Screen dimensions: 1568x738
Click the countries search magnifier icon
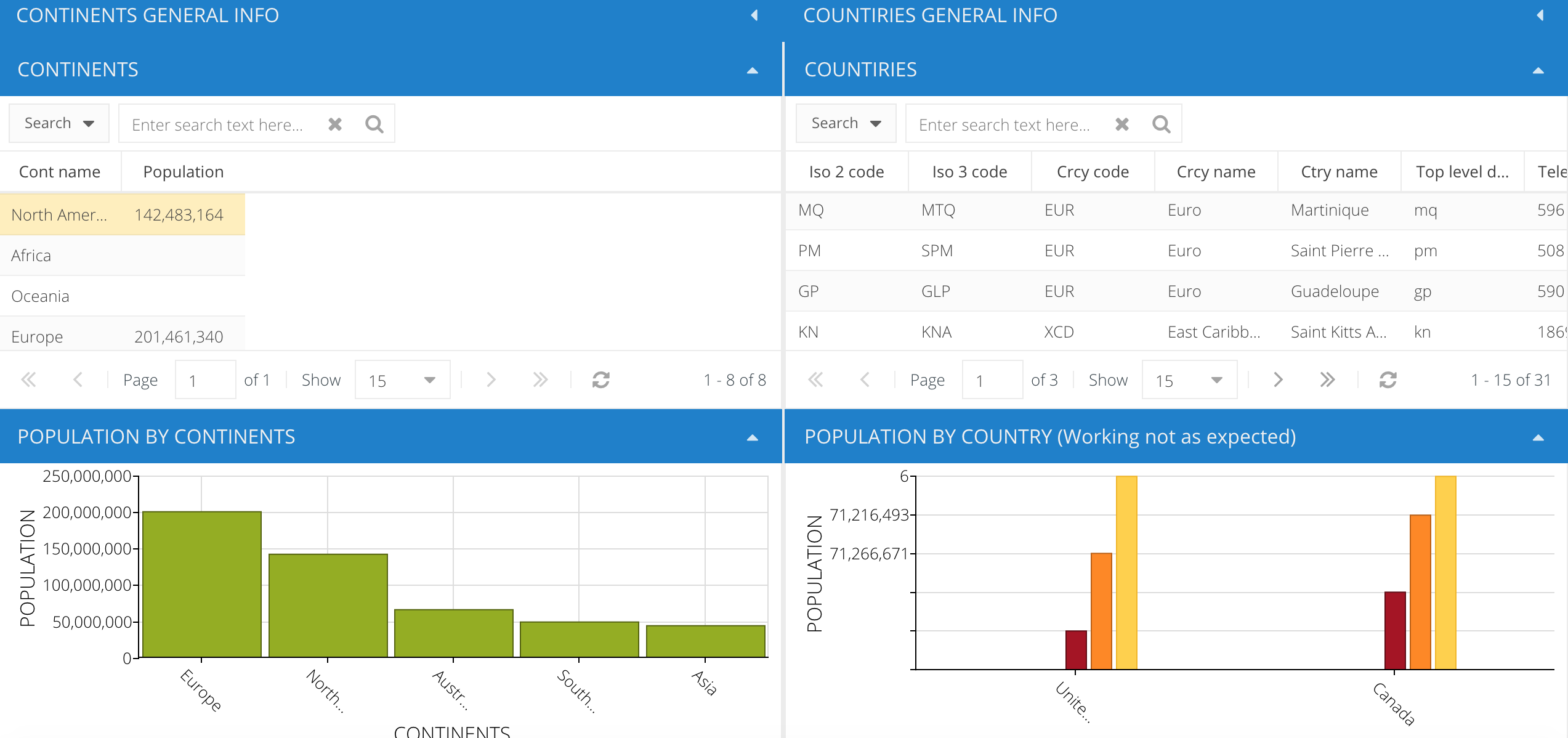click(x=1161, y=124)
